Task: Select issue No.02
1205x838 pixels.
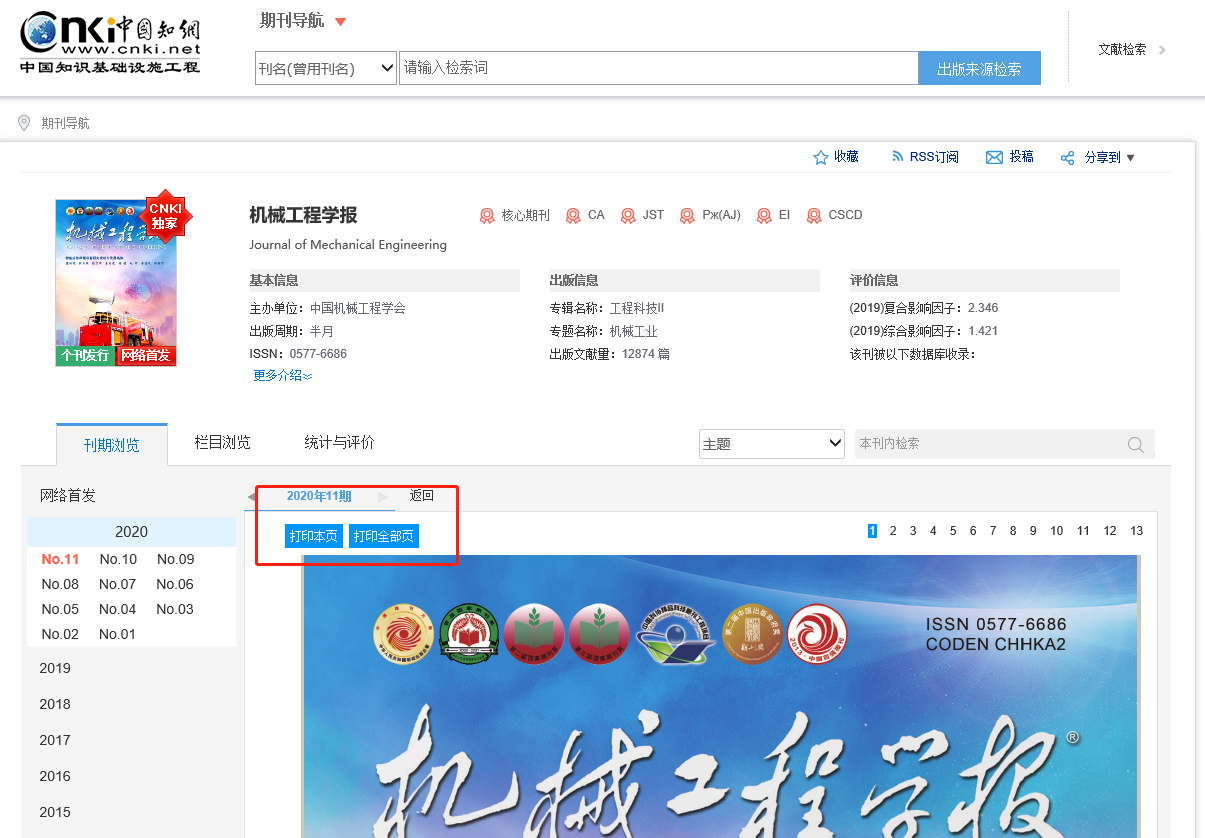Action: click(60, 634)
